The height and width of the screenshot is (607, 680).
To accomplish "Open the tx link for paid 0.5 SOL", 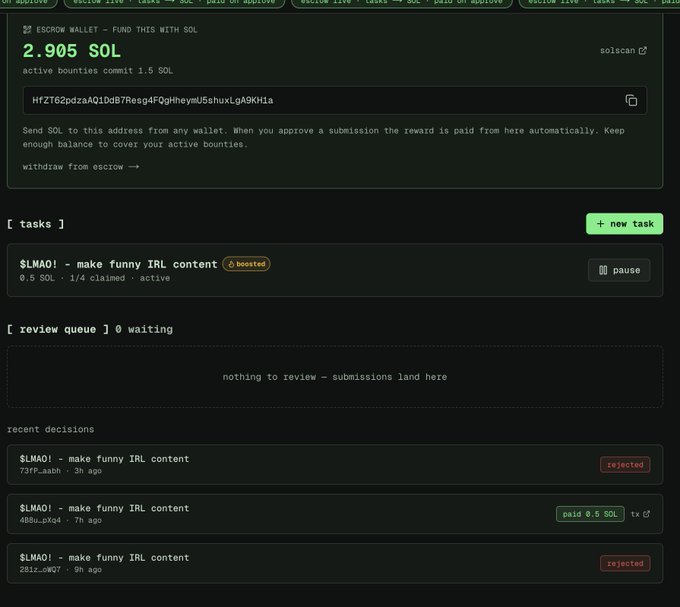I will point(640,514).
